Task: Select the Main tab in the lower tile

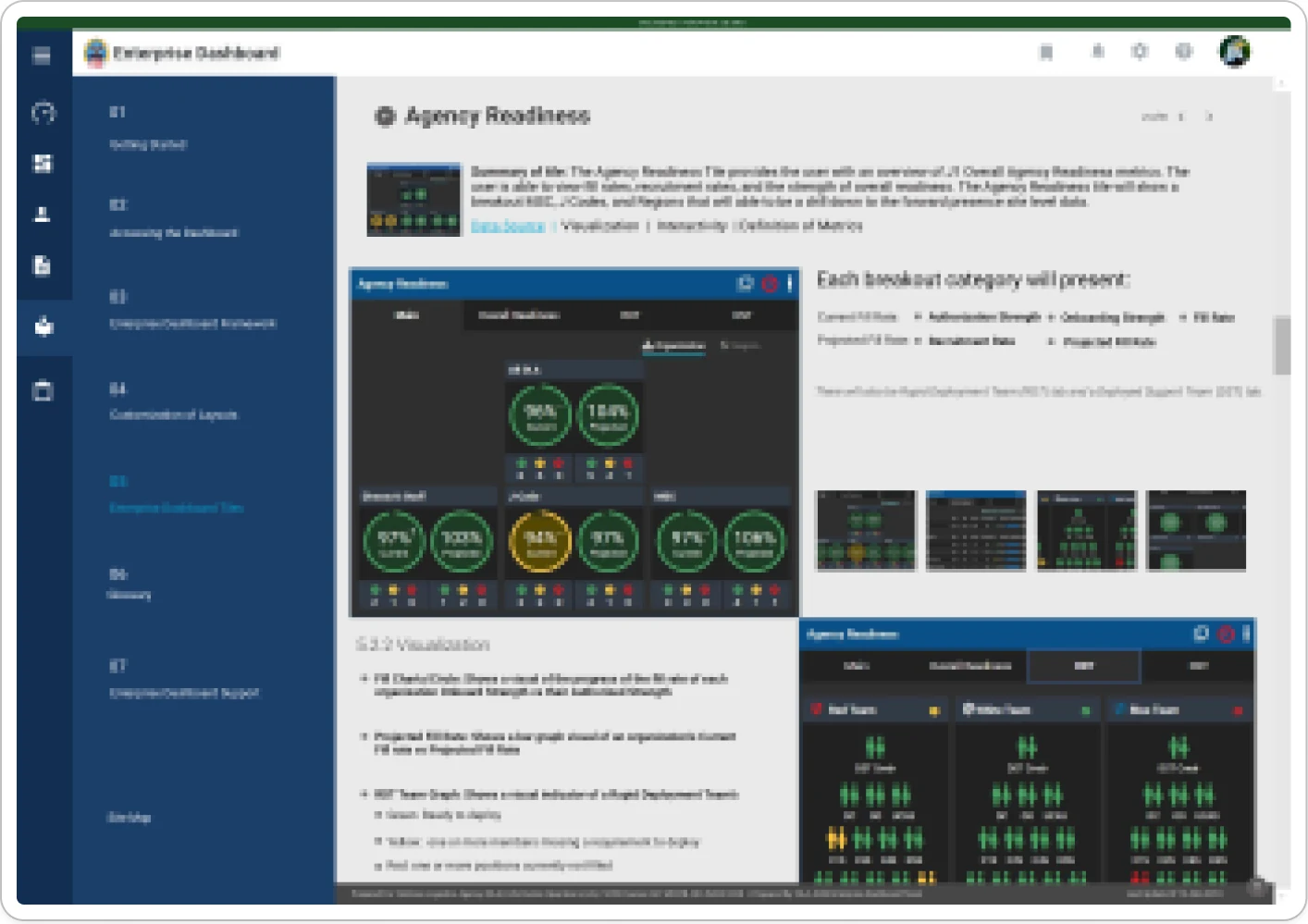Action: point(857,666)
